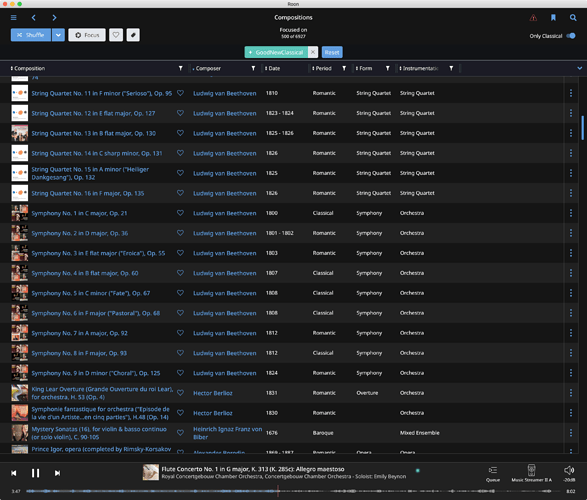Click the tag icon button
The image size is (587, 500).
click(x=133, y=35)
